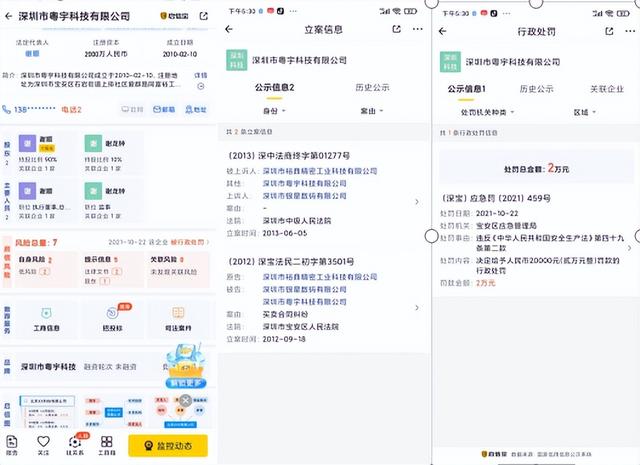Select the 深圳市宝安区人民法院 court text

301,327
